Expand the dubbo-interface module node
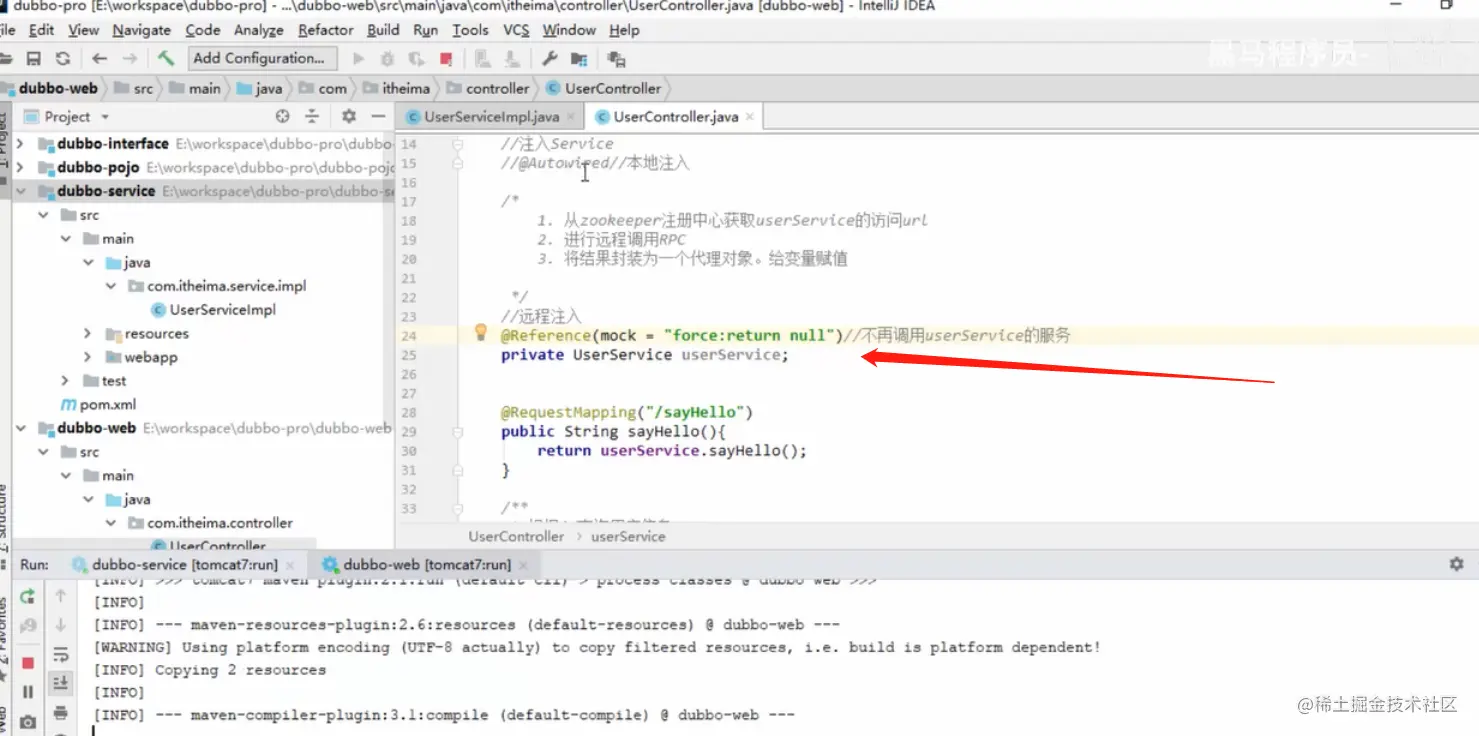The image size is (1479, 736). pyautogui.click(x=19, y=143)
